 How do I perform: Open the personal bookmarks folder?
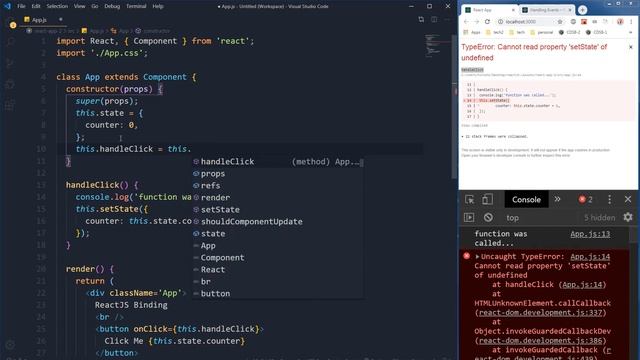pos(541,32)
